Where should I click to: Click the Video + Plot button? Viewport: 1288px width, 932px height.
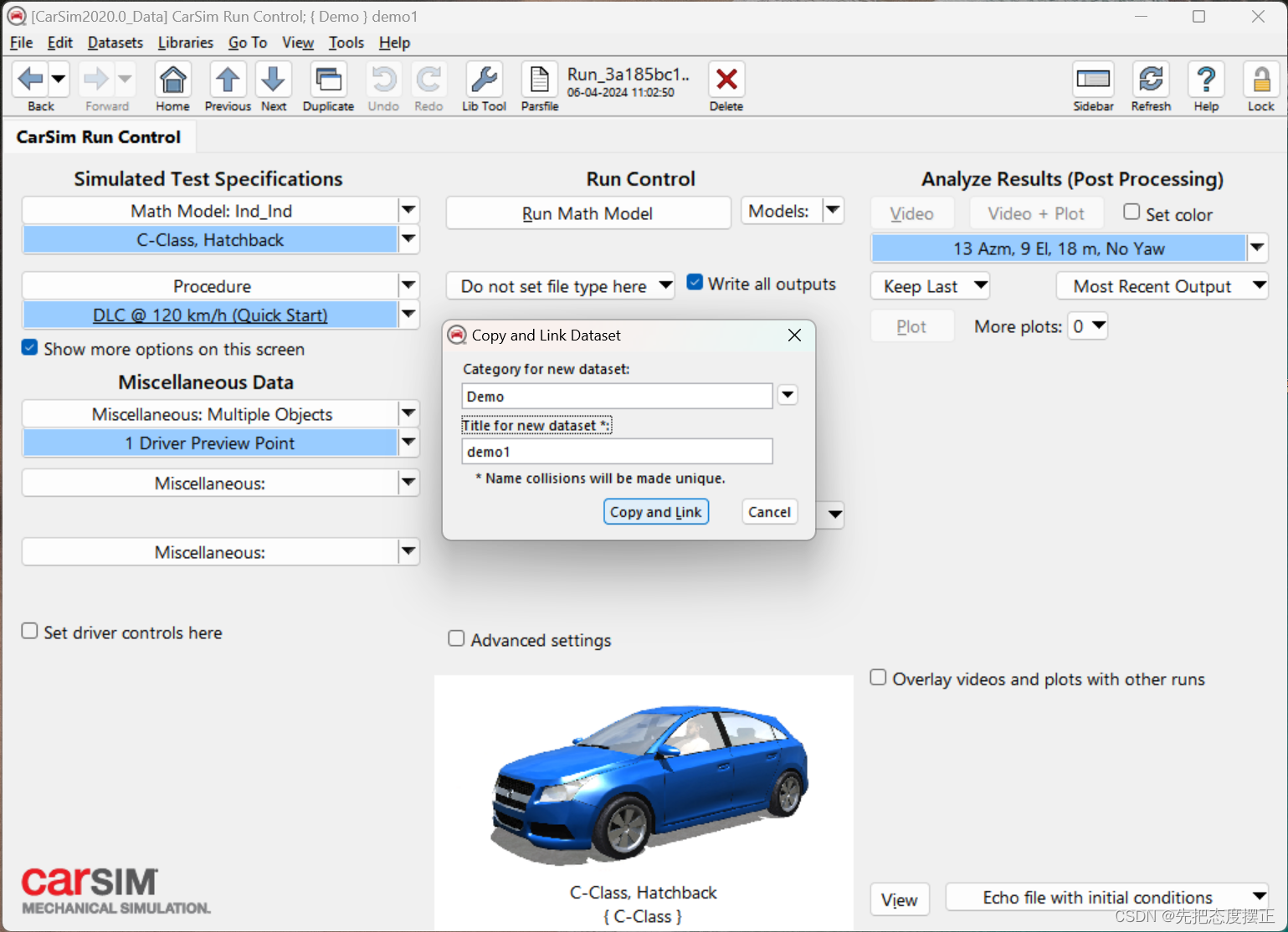[1036, 213]
